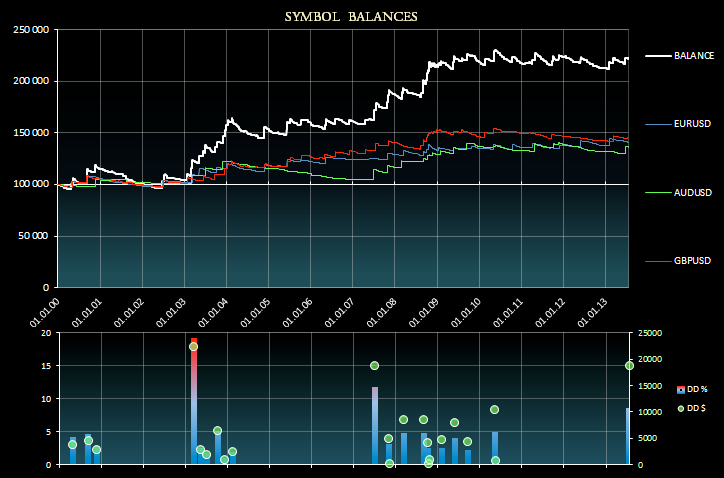724x478 pixels.
Task: Select the DD $ legend text
Action: point(696,408)
